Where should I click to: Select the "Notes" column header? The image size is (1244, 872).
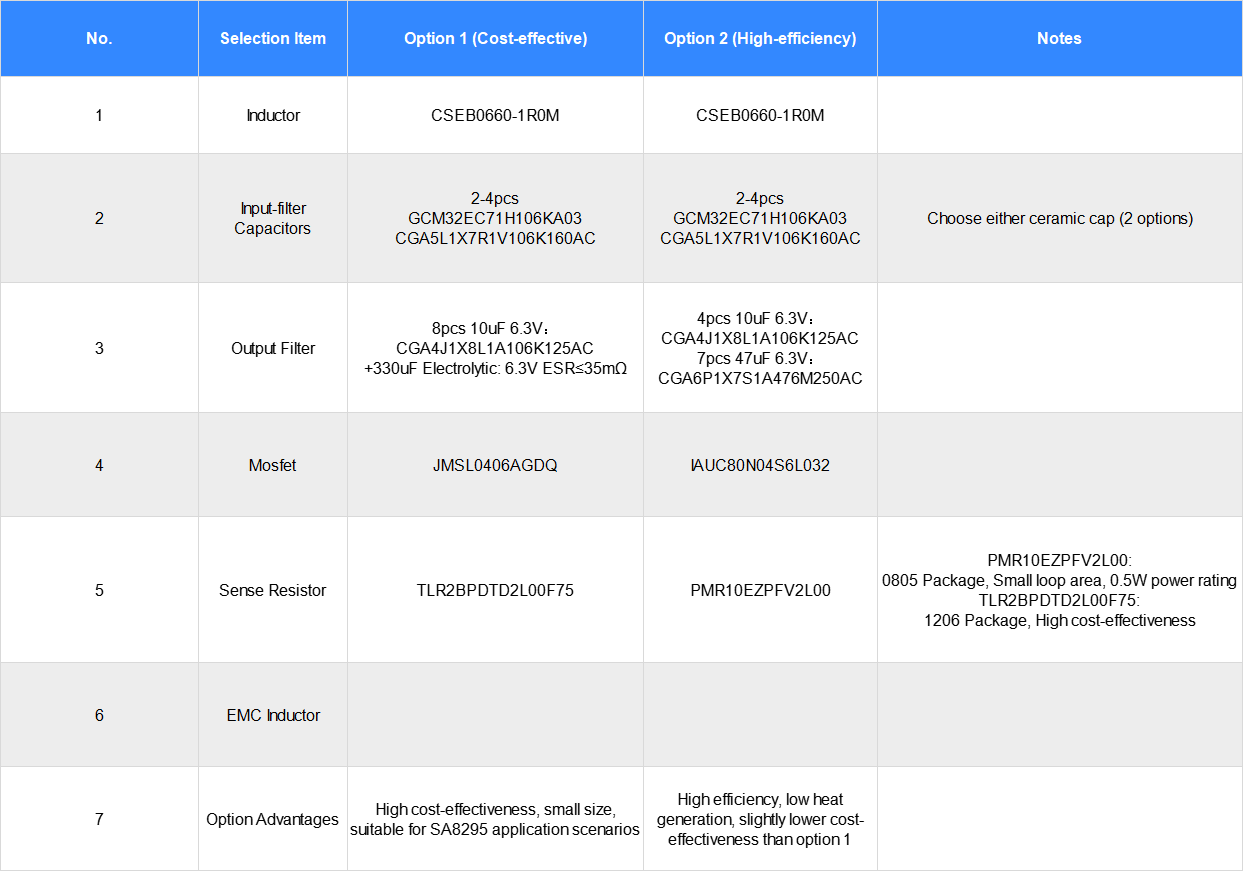[x=1060, y=39]
